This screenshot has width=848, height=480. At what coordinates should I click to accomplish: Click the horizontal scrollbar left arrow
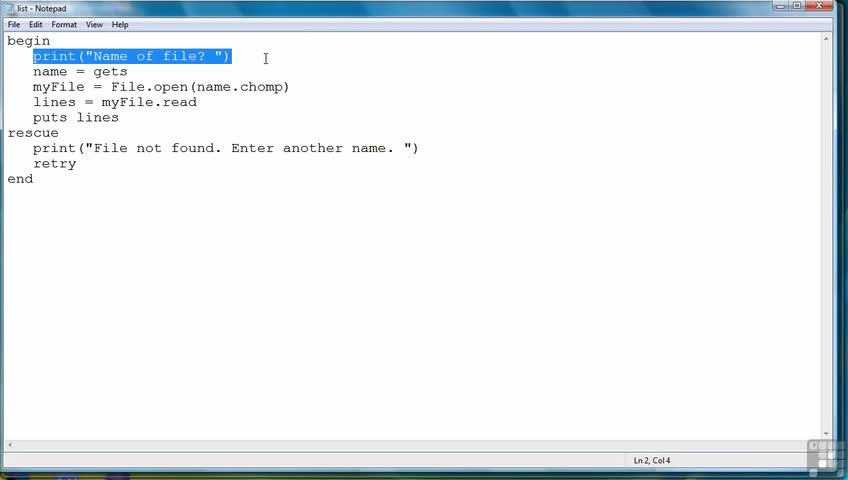click(10, 445)
